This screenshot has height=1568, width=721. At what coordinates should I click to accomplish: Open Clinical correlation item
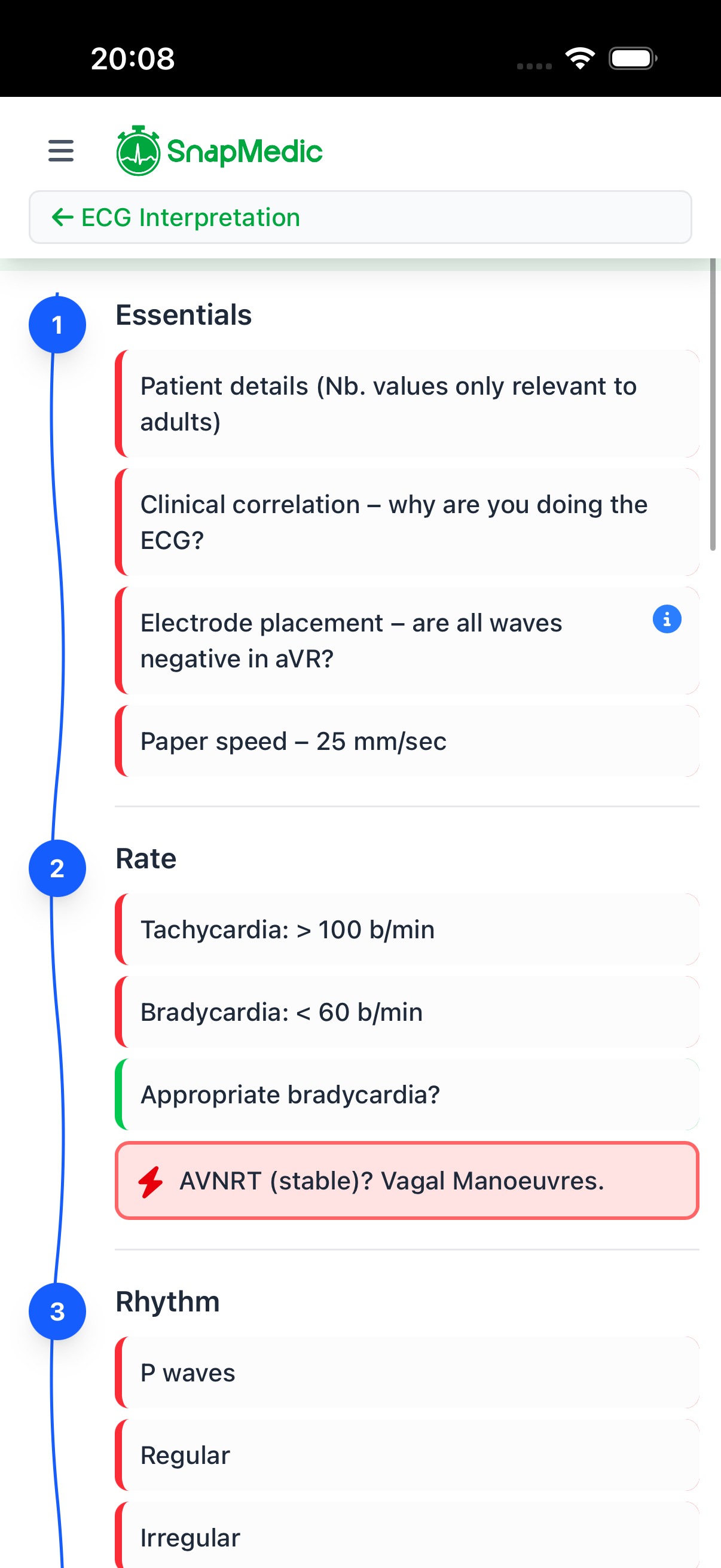coord(407,521)
